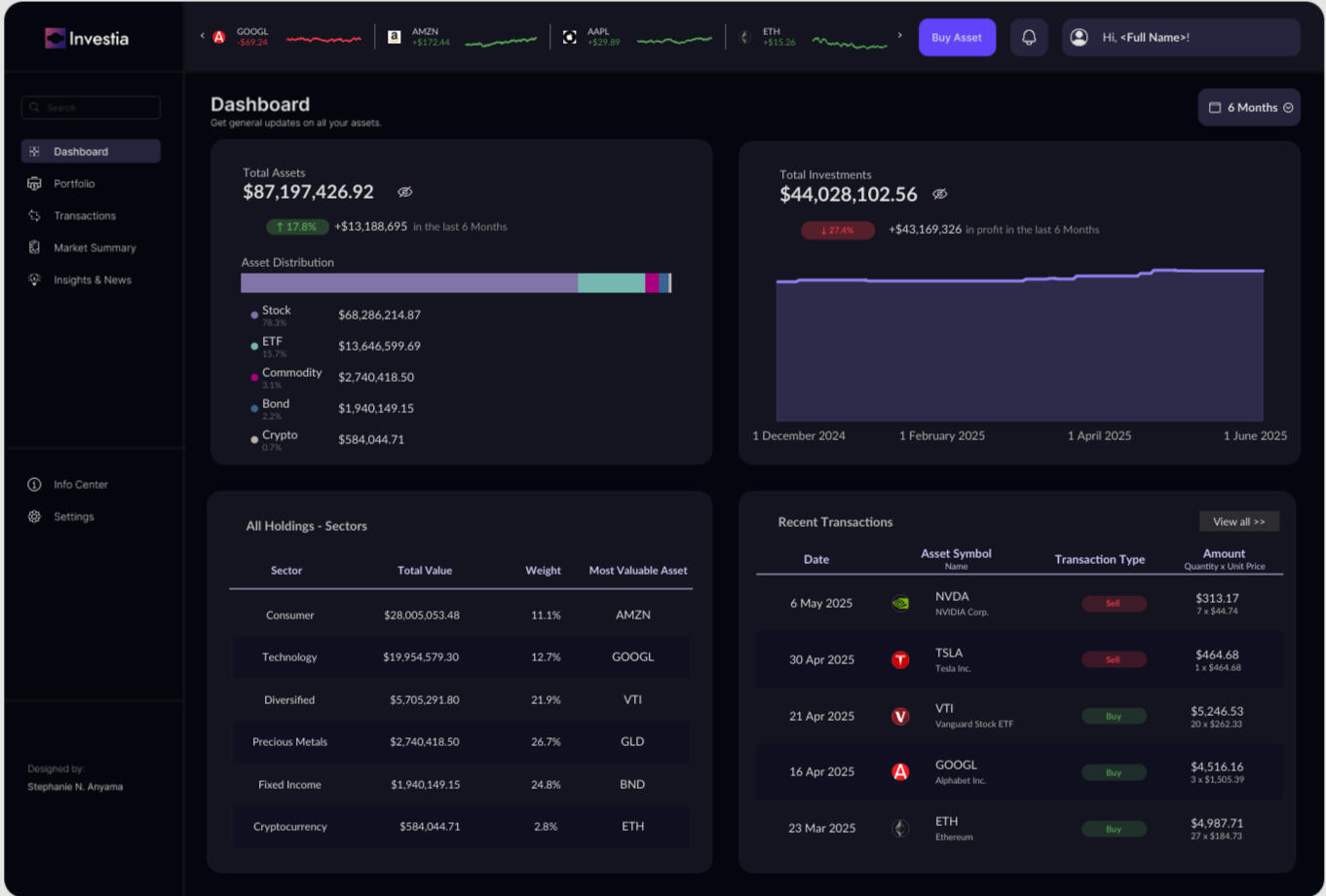This screenshot has height=896, width=1326.
Task: Open the Dashboard menu item
Action: (x=91, y=151)
